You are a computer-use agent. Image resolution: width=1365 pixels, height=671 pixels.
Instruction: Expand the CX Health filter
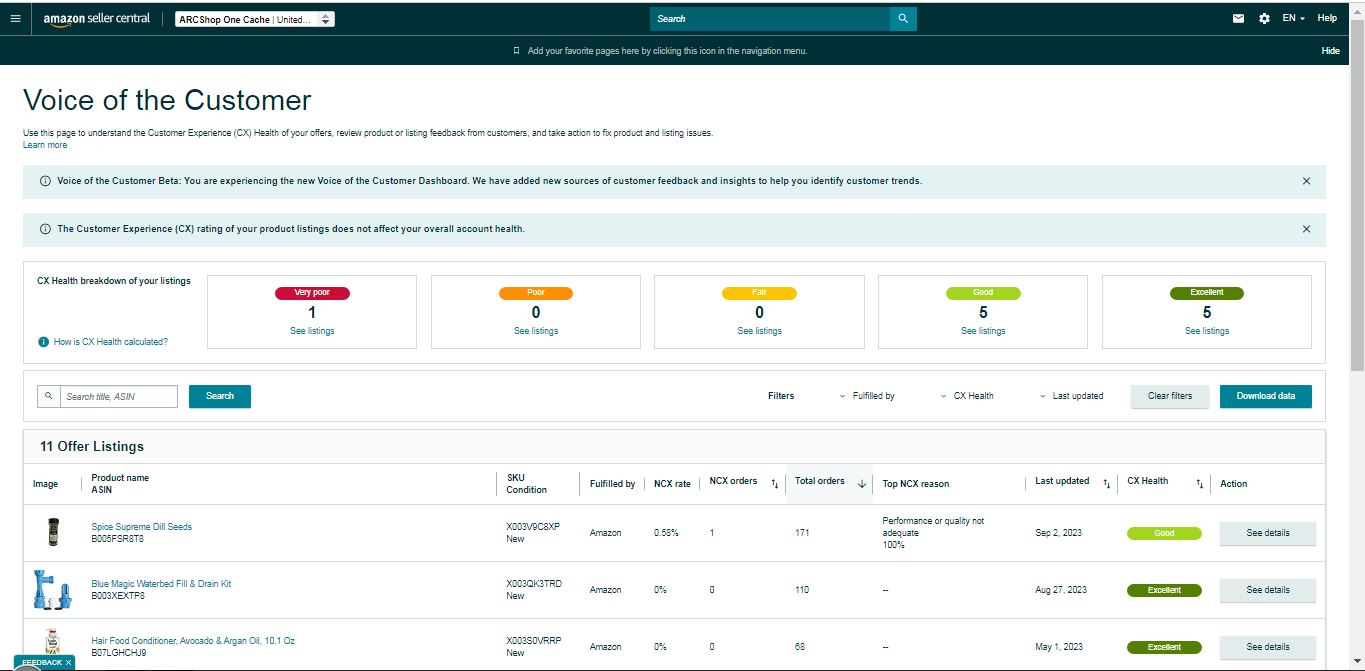967,396
